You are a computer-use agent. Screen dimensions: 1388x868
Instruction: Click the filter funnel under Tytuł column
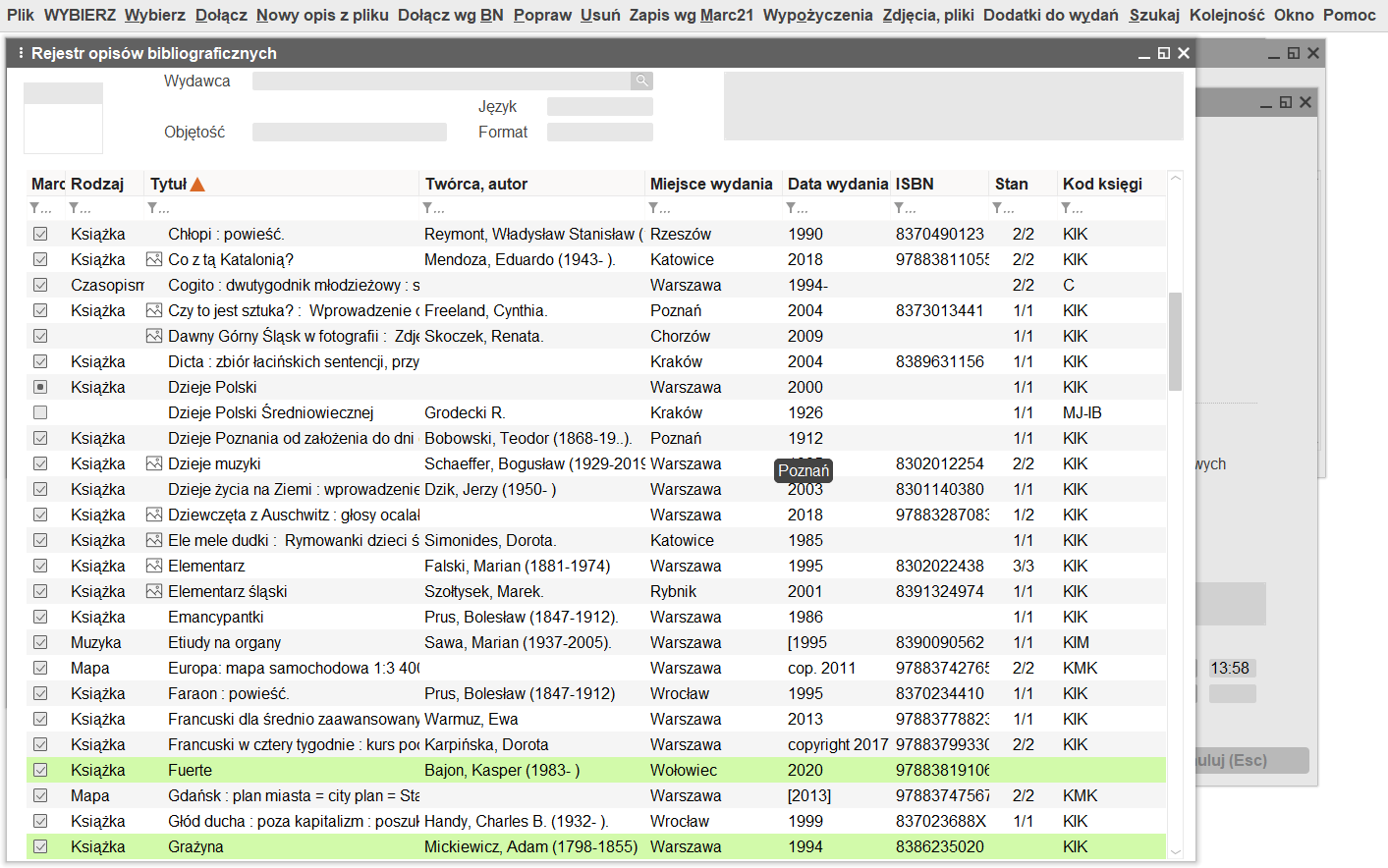tap(152, 208)
